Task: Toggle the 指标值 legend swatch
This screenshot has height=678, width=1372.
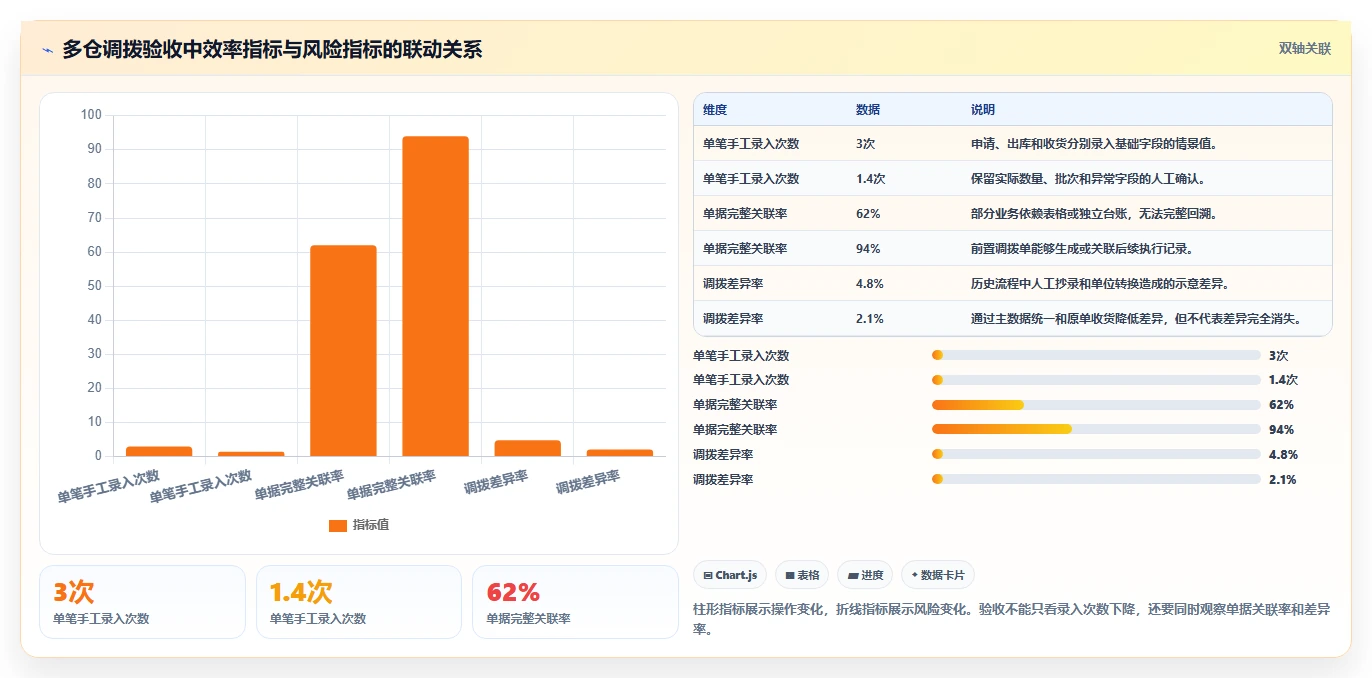Action: click(338, 525)
